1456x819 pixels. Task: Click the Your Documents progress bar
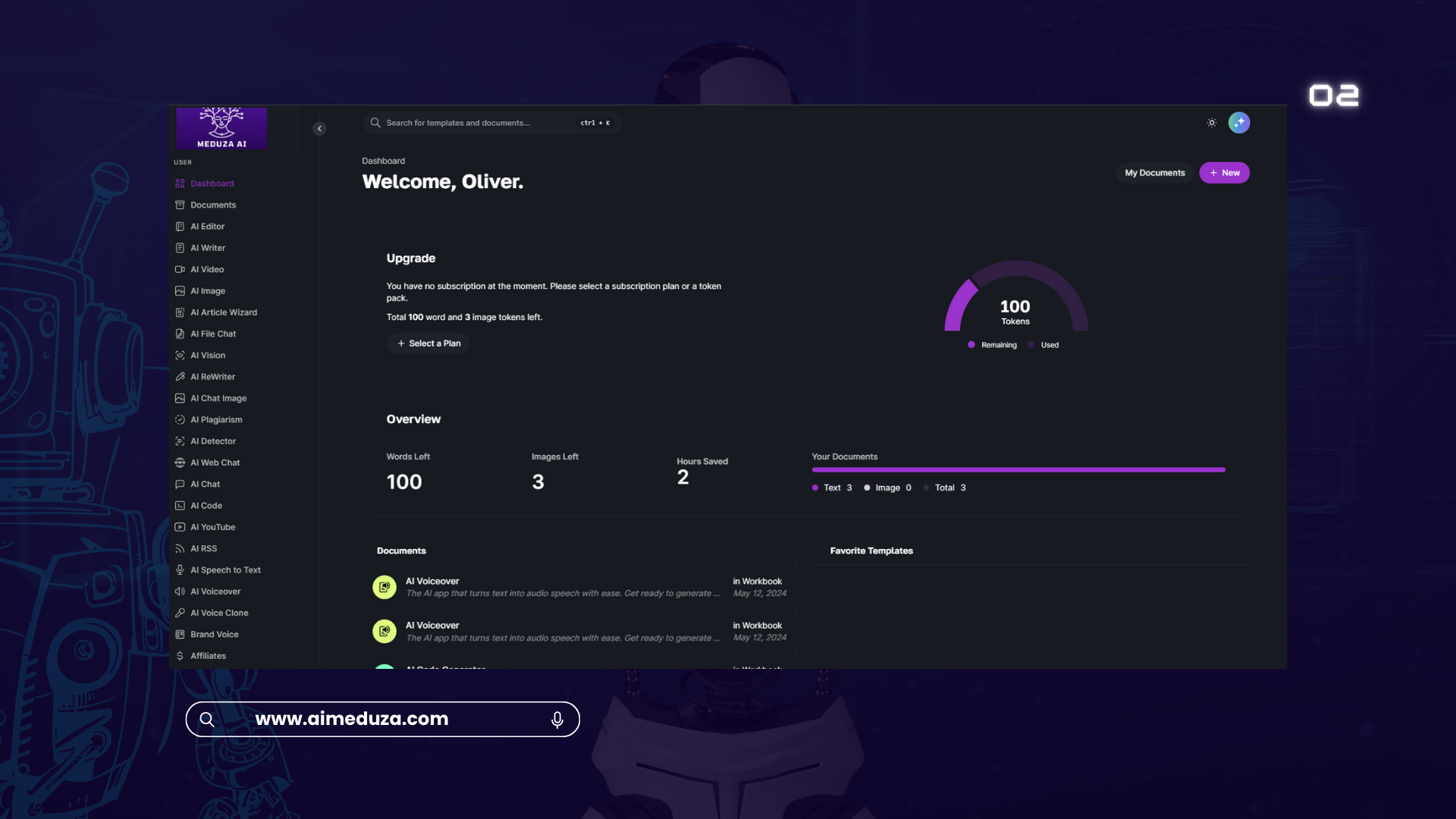(1018, 470)
